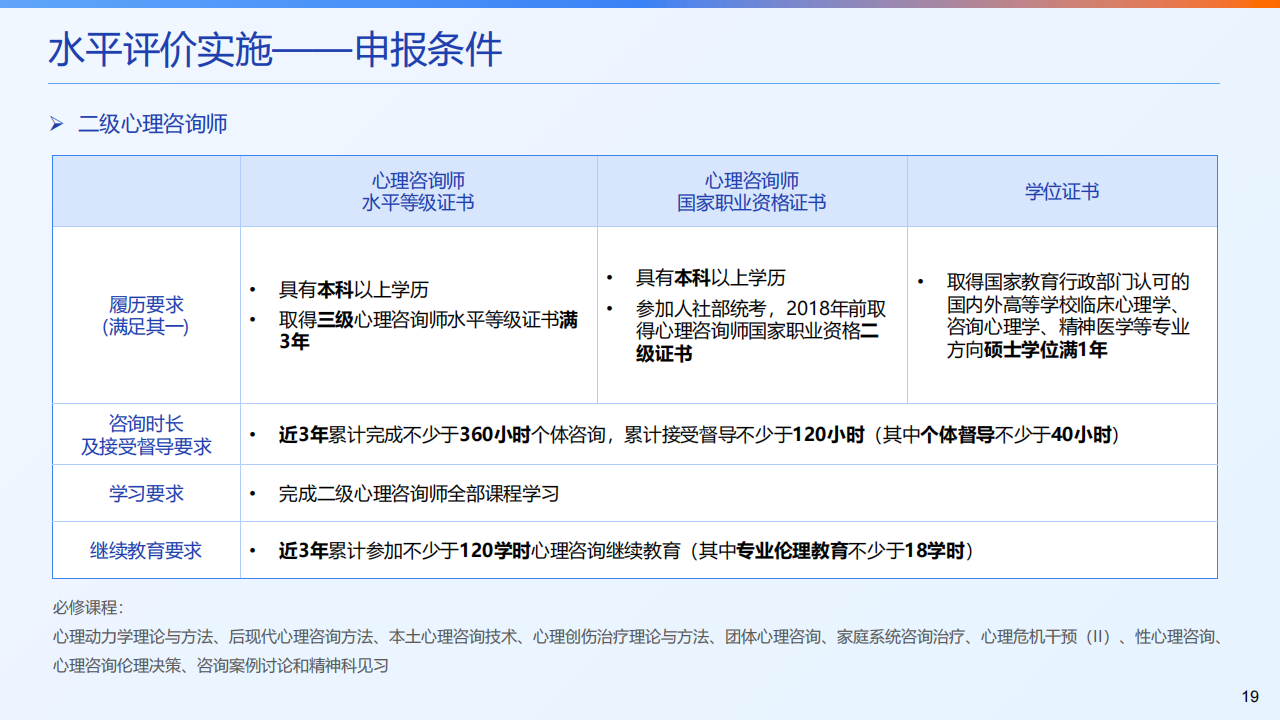Click the 心理咨询师水平等级证书 column header

pos(418,191)
